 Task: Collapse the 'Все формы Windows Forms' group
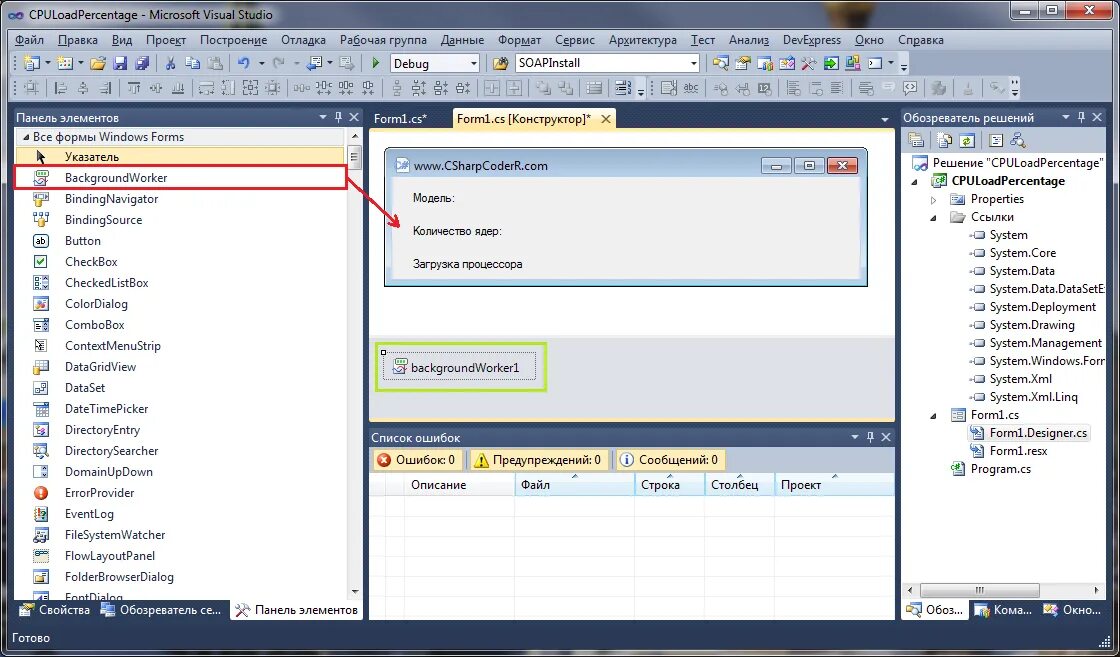click(x=26, y=137)
